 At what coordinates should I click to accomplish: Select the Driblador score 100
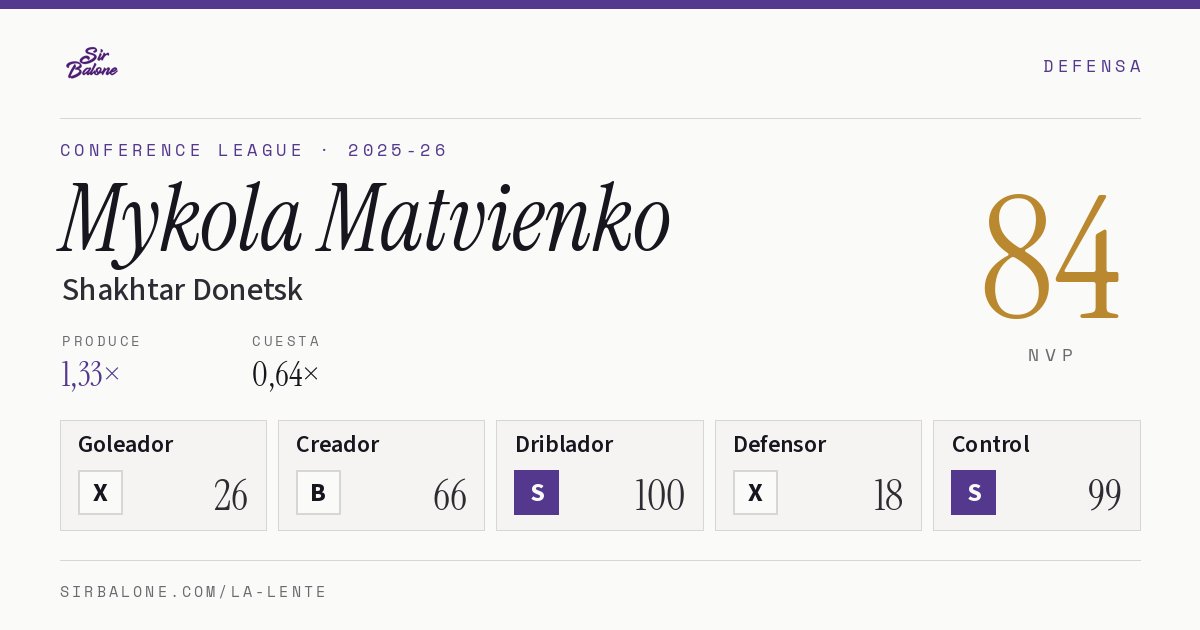[660, 495]
